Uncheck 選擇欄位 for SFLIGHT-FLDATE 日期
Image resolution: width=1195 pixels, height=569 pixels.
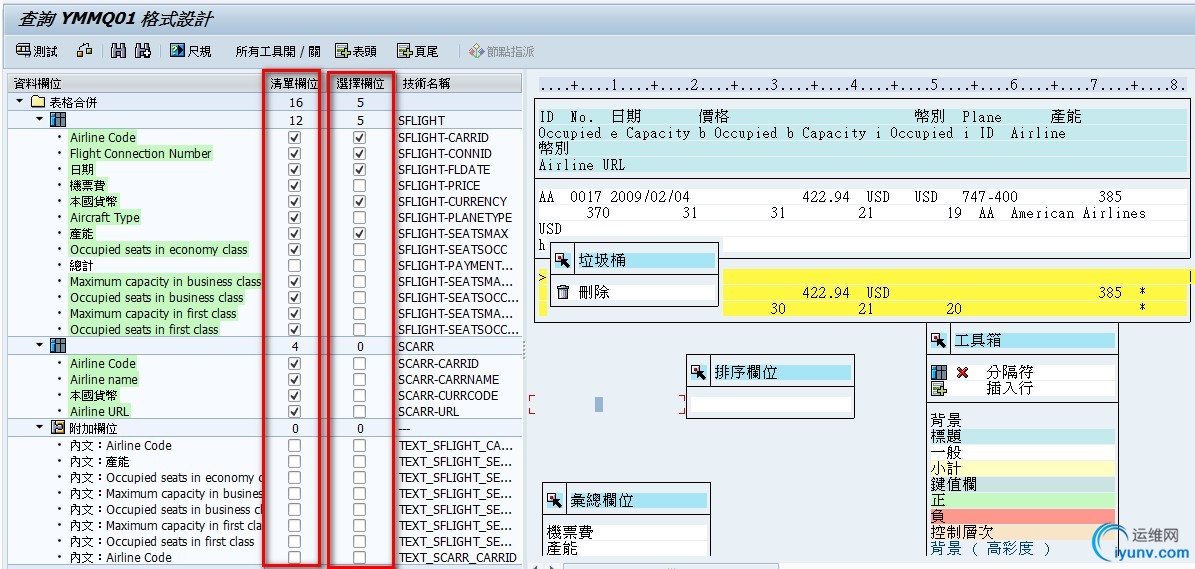point(360,170)
